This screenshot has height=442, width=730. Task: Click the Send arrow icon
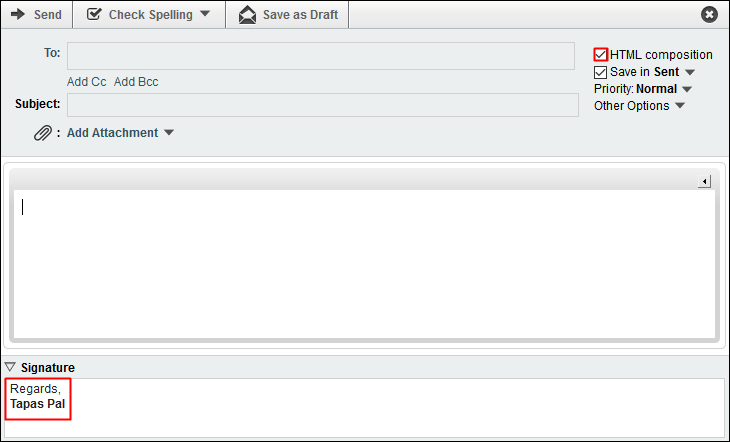tap(18, 15)
